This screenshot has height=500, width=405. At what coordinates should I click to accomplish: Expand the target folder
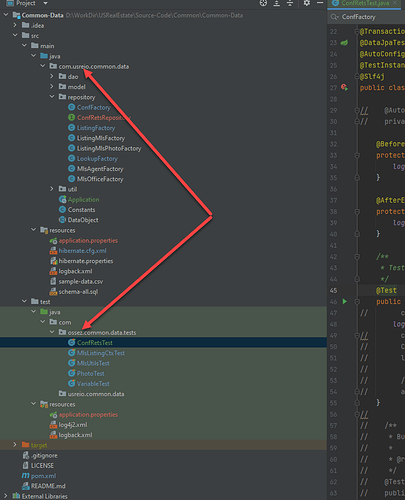click(15, 445)
